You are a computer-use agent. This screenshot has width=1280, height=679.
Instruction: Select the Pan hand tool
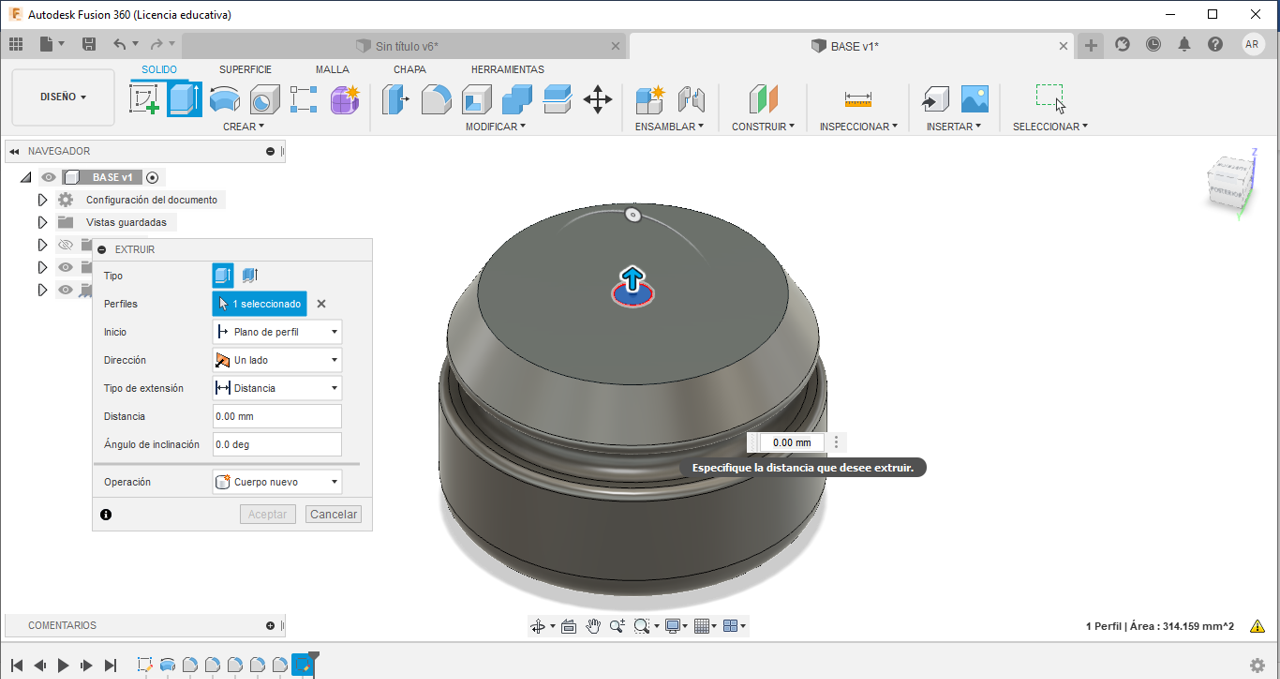click(593, 626)
